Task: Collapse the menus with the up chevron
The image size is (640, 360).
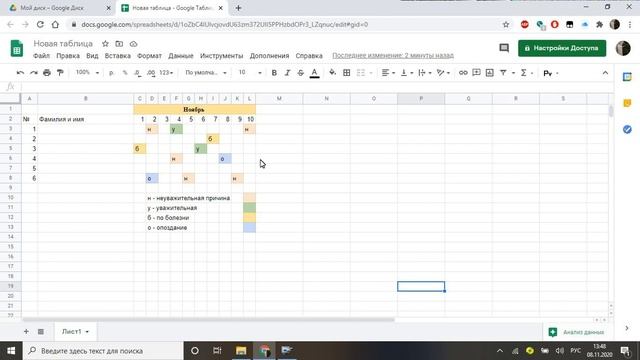Action: (x=605, y=73)
